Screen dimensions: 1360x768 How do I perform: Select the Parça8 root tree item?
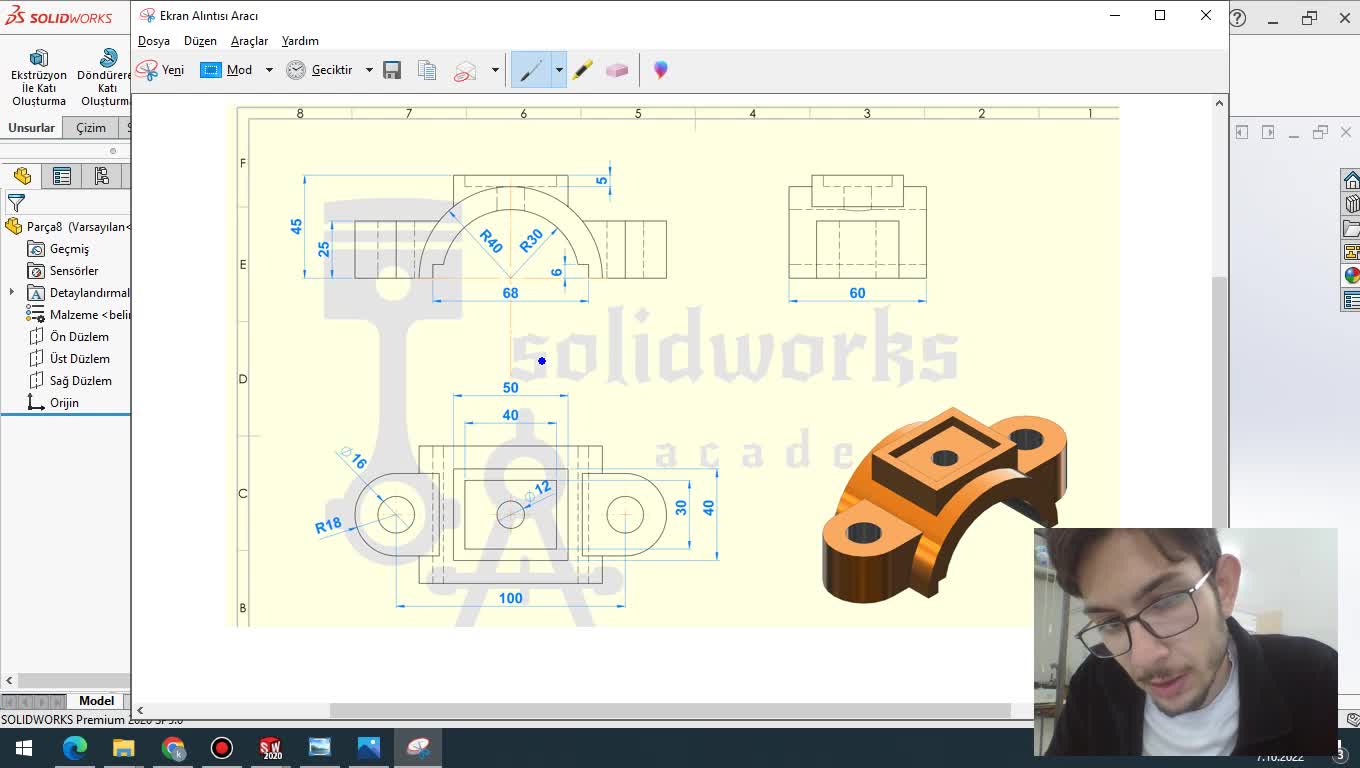coord(68,227)
